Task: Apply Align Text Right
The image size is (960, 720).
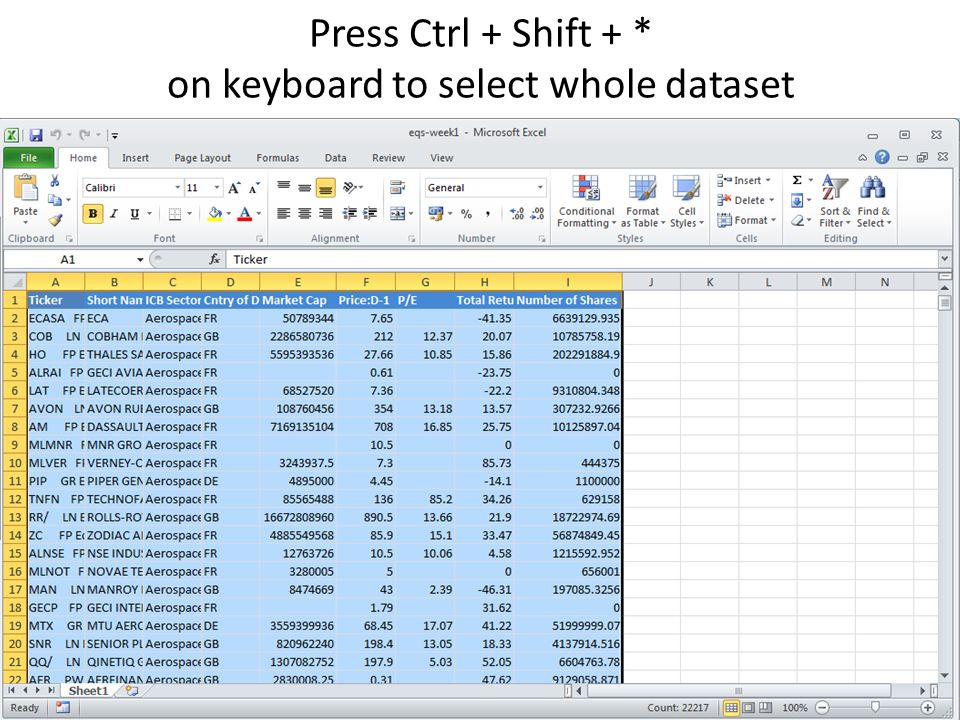Action: (326, 213)
